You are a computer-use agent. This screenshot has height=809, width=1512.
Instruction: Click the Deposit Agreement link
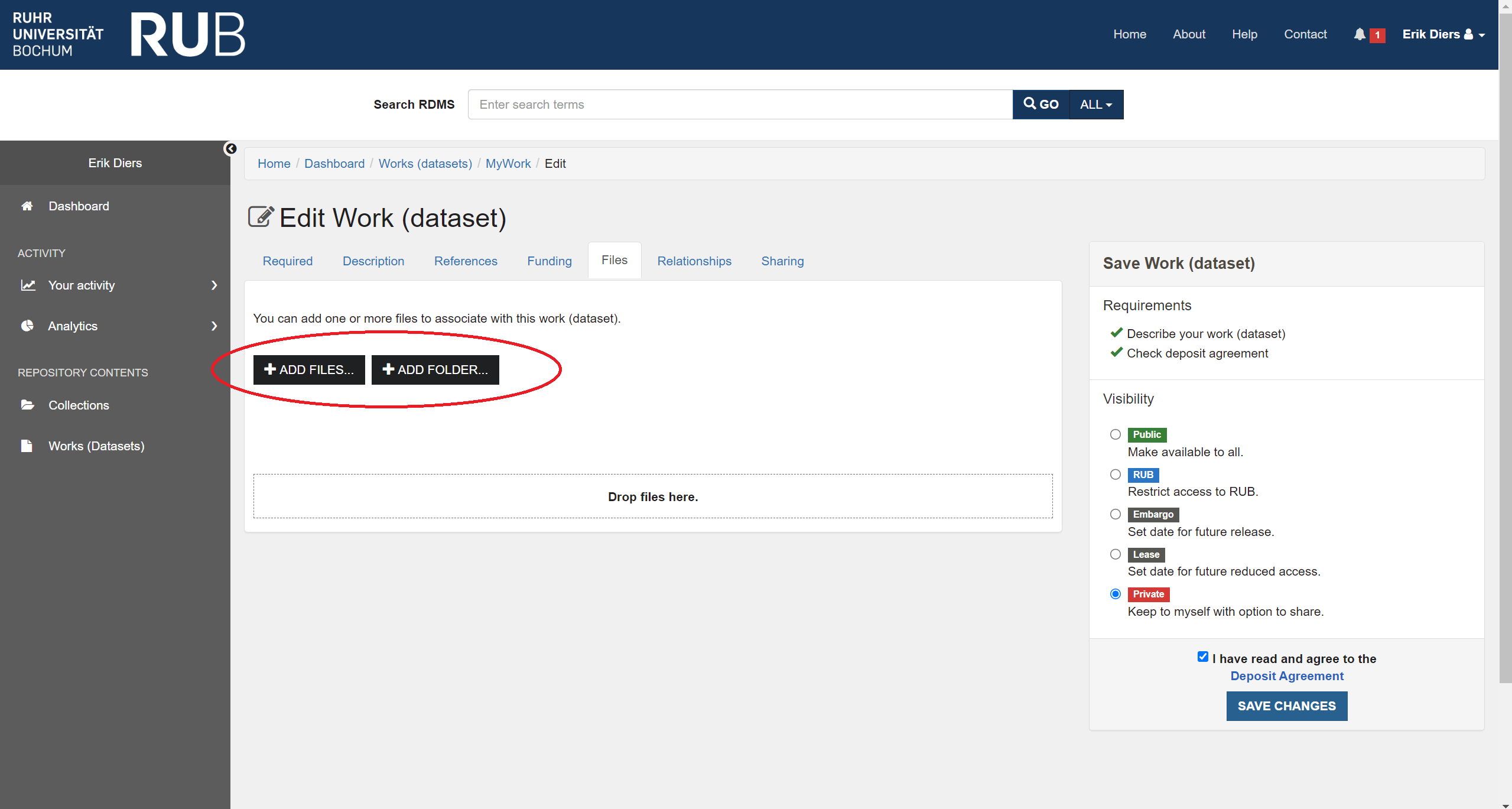coord(1287,676)
